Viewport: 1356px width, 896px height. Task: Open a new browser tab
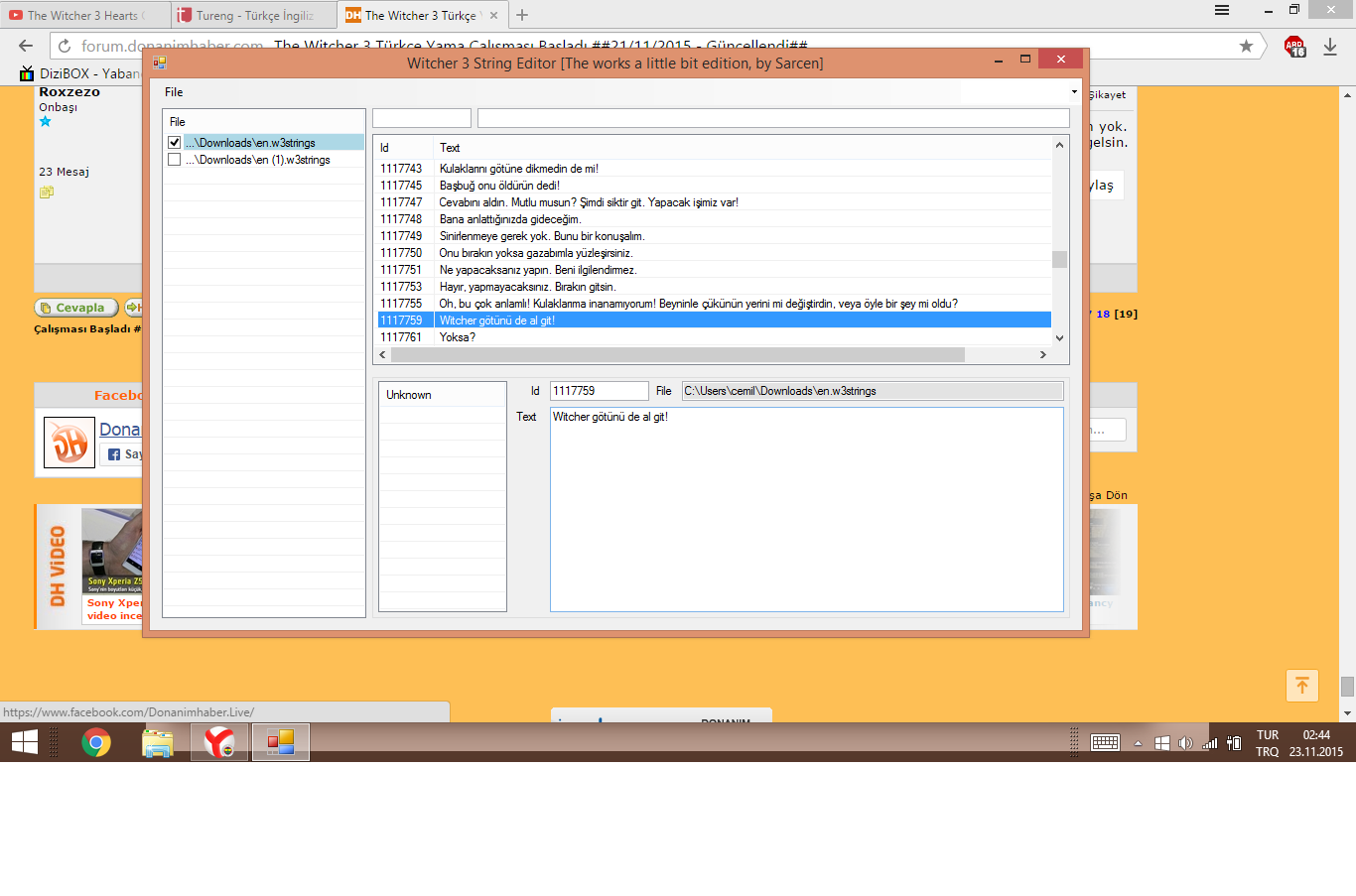point(522,15)
